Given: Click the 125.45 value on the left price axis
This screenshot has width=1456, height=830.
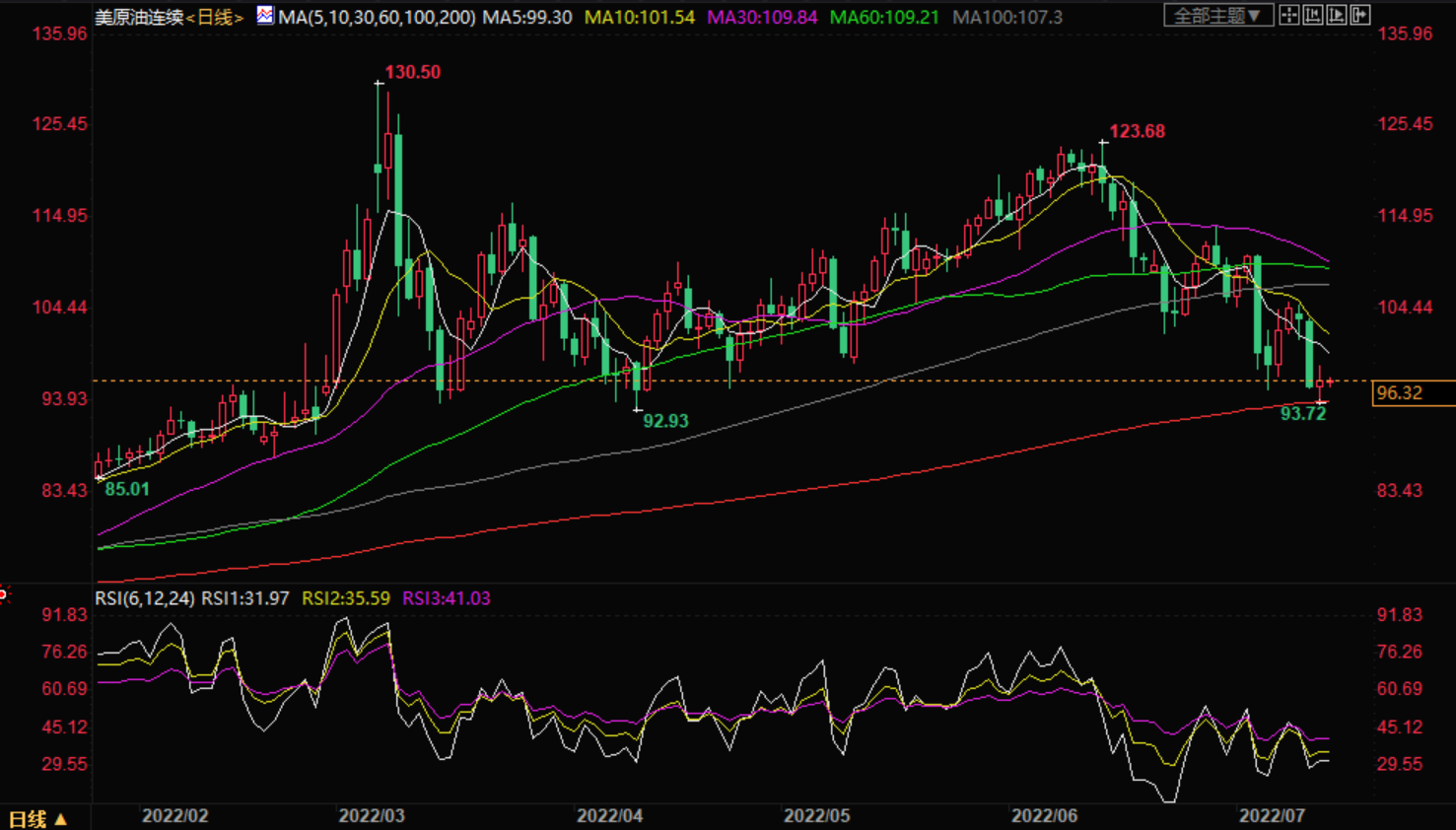Looking at the screenshot, I should (60, 124).
